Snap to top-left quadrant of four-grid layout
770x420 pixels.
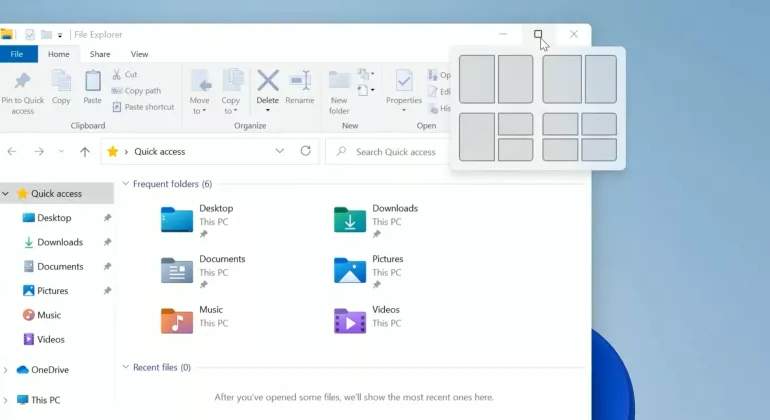click(x=560, y=124)
